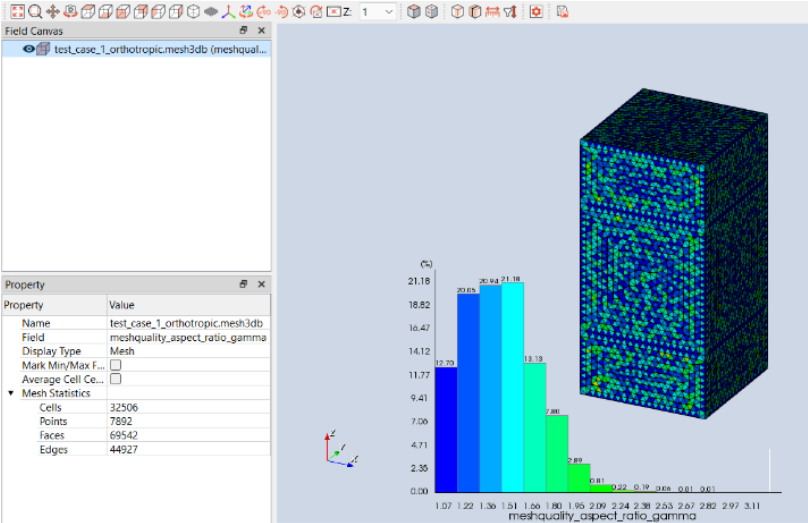Collapse the Mesh Statistics group

11,394
